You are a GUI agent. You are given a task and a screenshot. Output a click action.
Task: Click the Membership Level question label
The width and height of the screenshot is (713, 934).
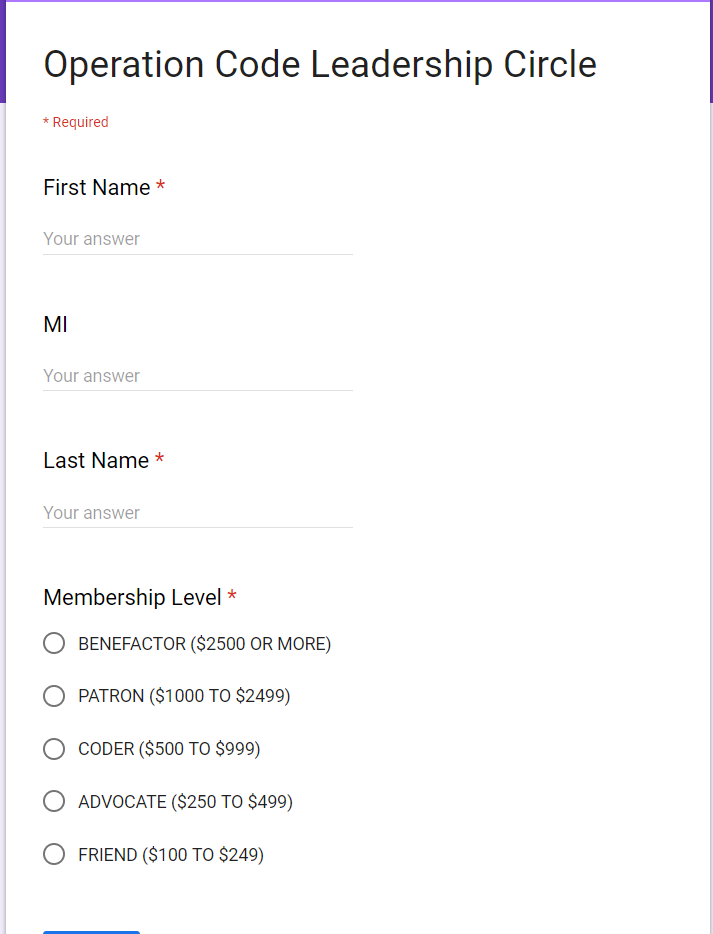coord(132,597)
